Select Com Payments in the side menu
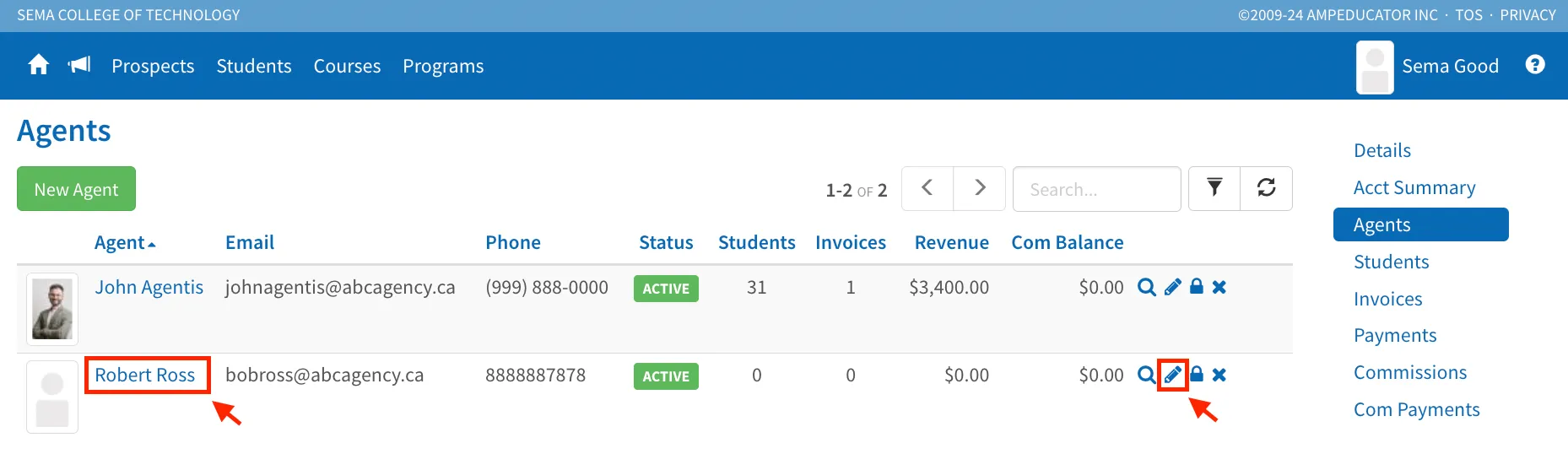This screenshot has width=1568, height=454. 1416,409
